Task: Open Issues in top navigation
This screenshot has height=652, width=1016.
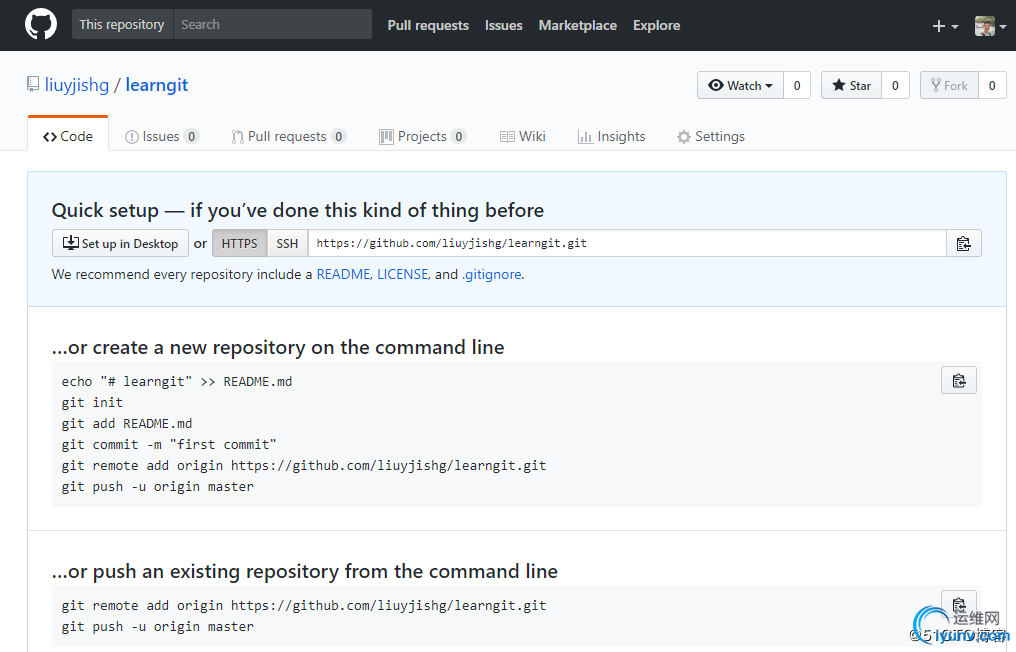Action: [x=503, y=25]
